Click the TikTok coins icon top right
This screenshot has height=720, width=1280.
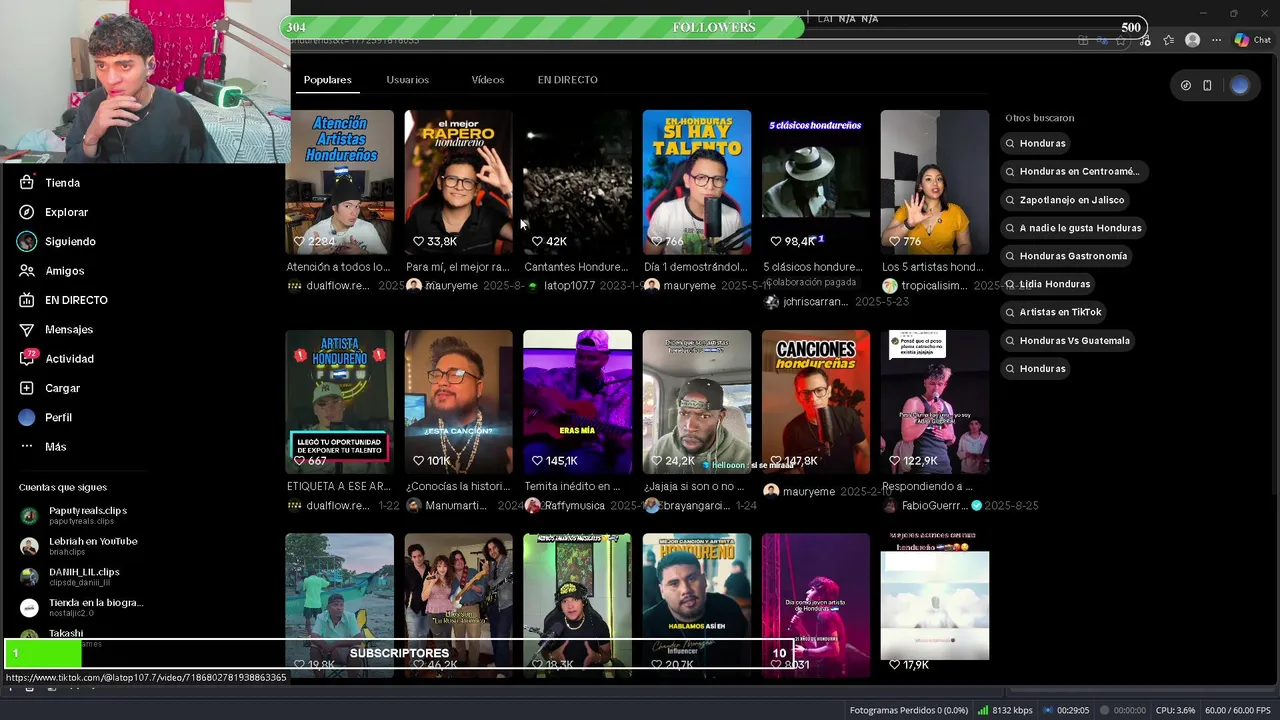(x=1186, y=86)
